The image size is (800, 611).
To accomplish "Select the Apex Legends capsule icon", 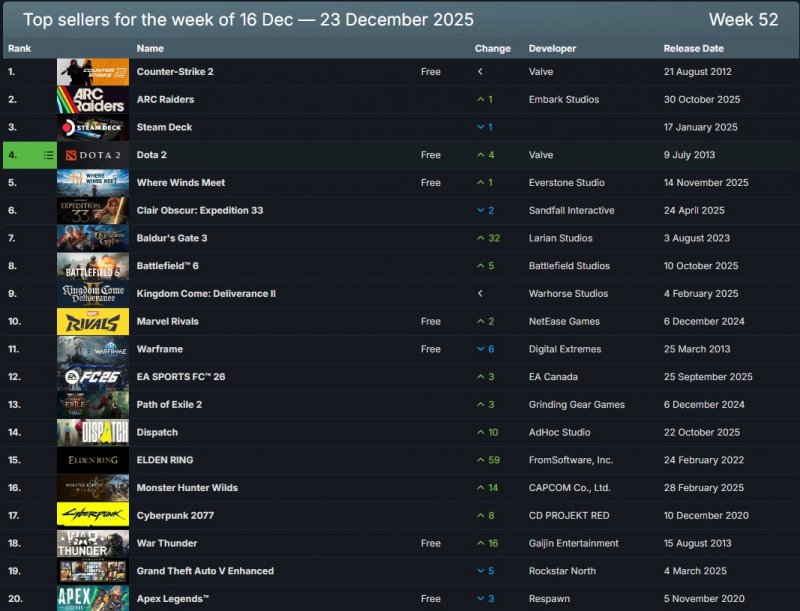I will click(93, 599).
